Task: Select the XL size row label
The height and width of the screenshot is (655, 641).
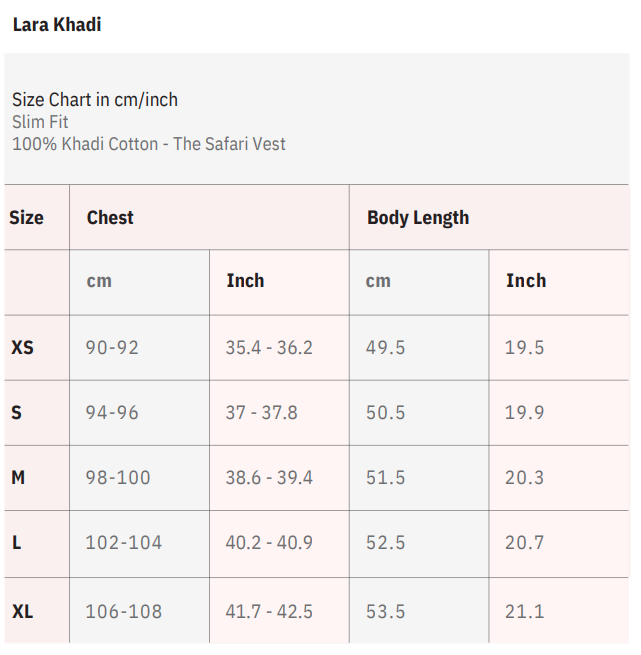Action: point(22,611)
